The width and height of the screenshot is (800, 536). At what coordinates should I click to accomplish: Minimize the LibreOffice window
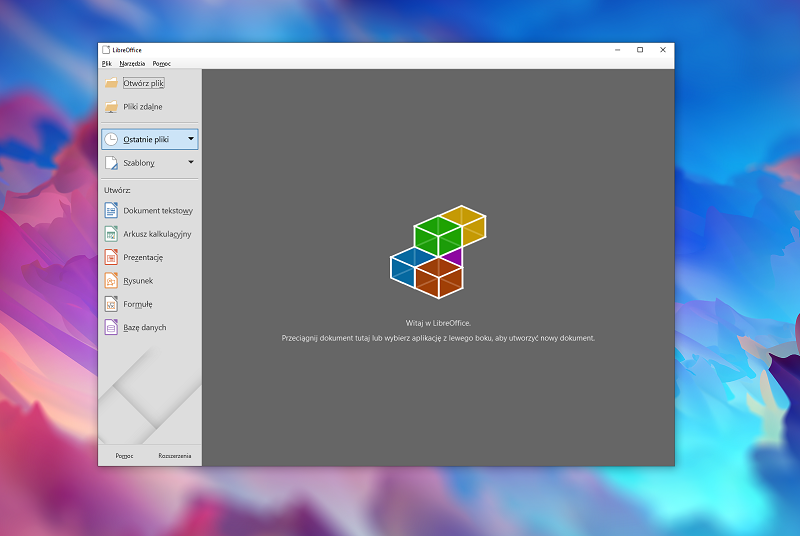(x=617, y=49)
